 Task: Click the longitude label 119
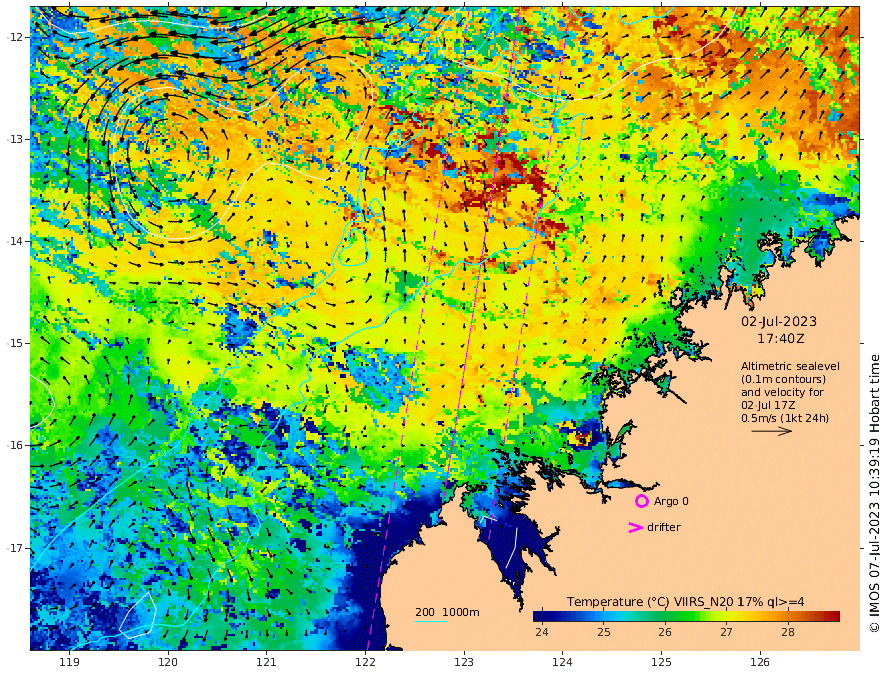(x=70, y=663)
